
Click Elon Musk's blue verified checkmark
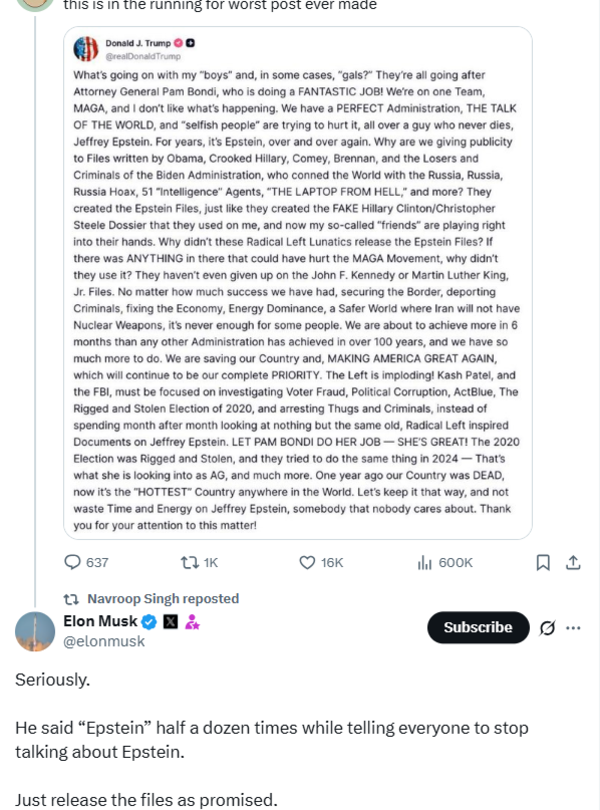tap(148, 620)
